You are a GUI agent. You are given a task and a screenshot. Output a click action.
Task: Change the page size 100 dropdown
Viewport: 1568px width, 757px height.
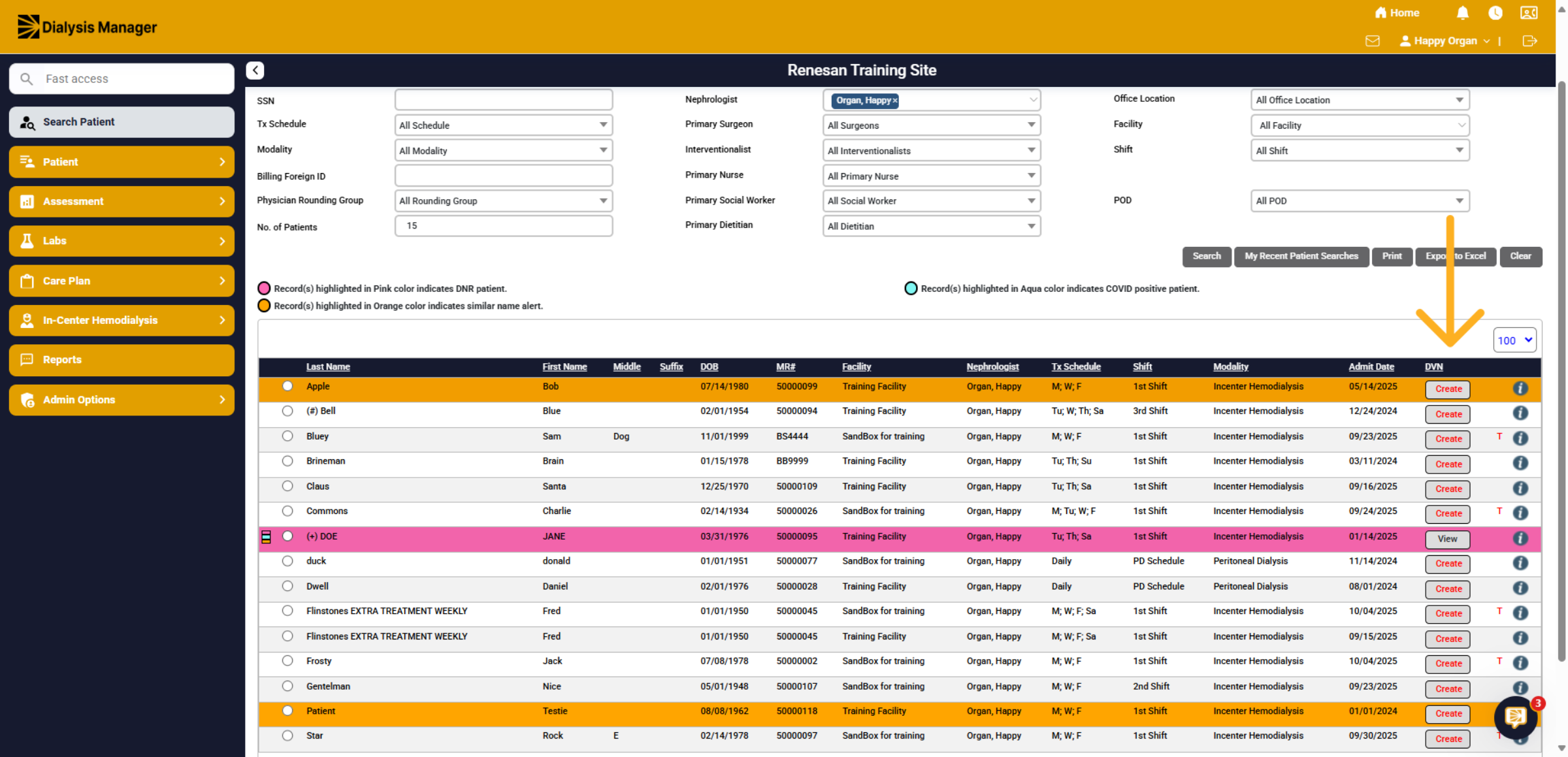pos(1514,340)
